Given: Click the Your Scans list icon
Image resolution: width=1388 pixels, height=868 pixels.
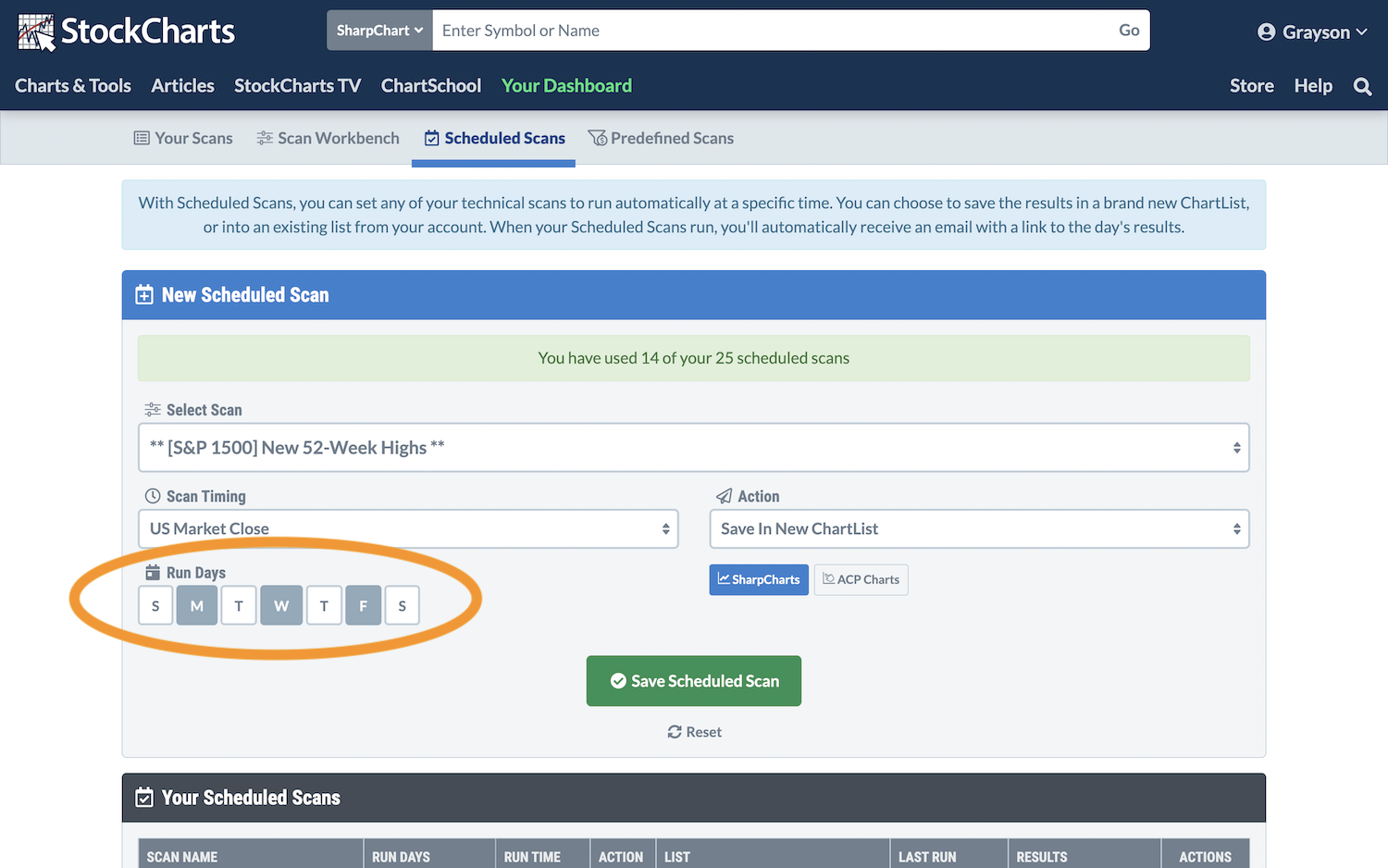Looking at the screenshot, I should tap(142, 138).
